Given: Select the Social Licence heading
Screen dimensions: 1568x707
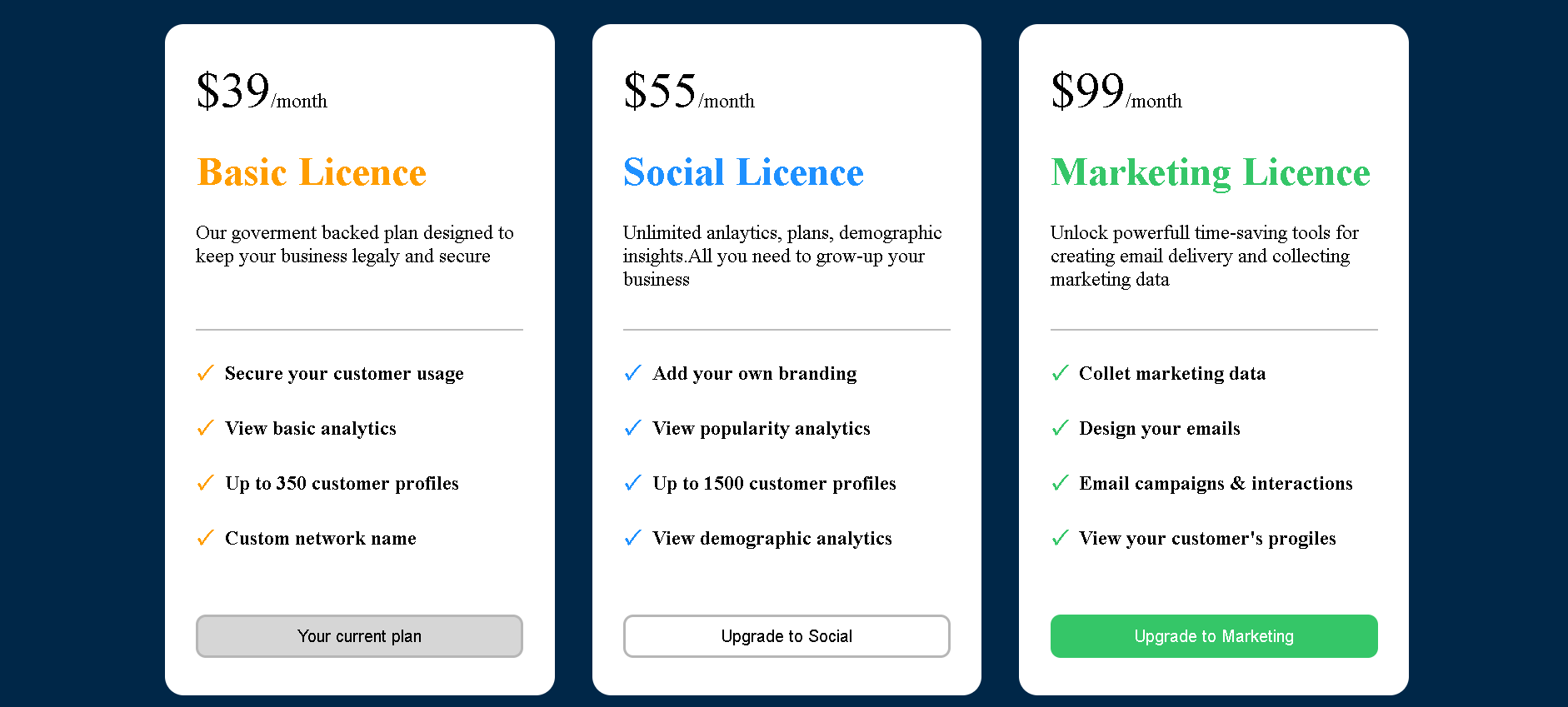Looking at the screenshot, I should coord(743,172).
